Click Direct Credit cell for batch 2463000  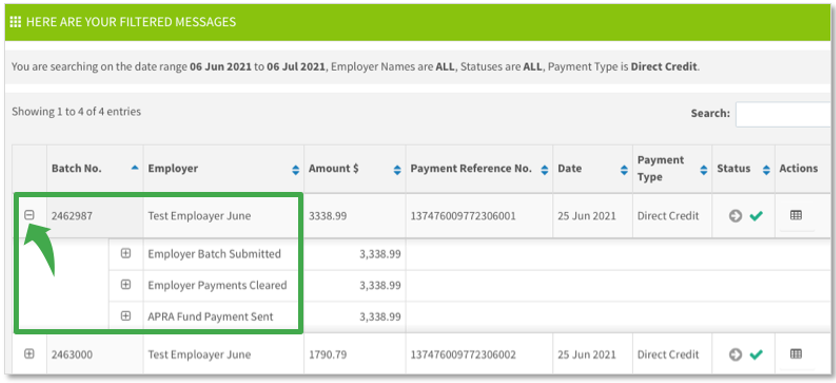(672, 355)
